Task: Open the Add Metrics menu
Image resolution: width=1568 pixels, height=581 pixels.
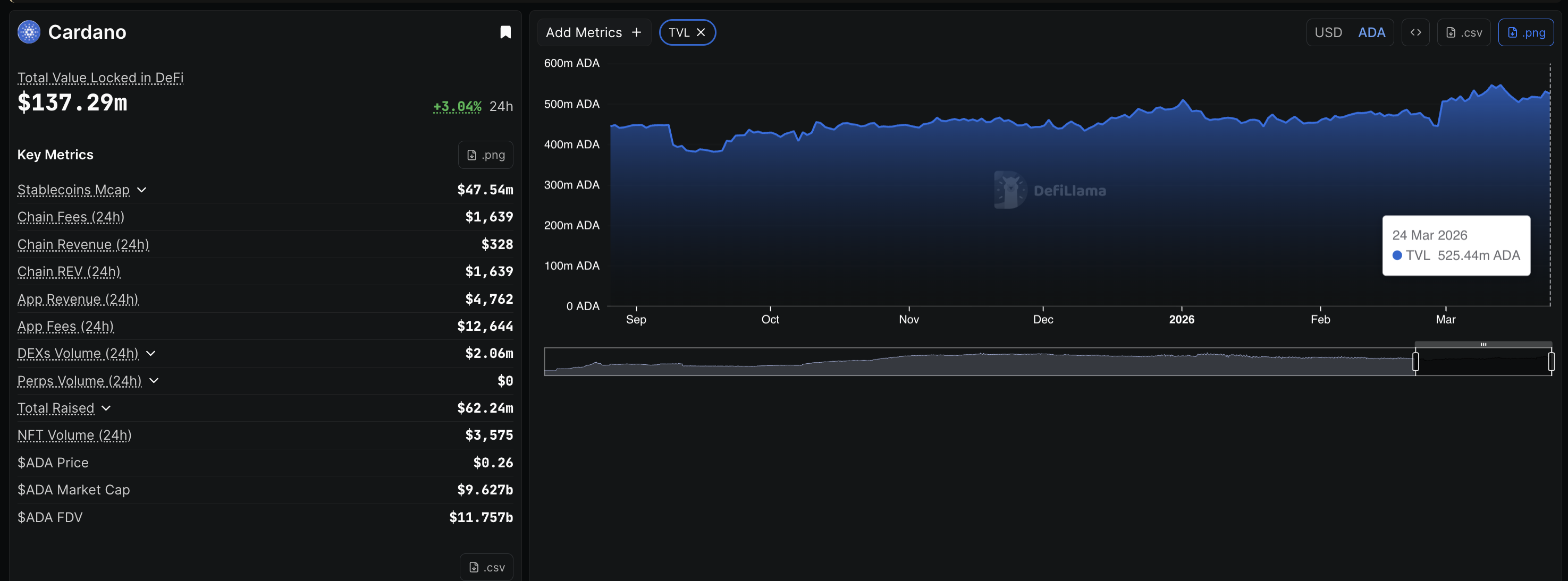Action: (594, 32)
